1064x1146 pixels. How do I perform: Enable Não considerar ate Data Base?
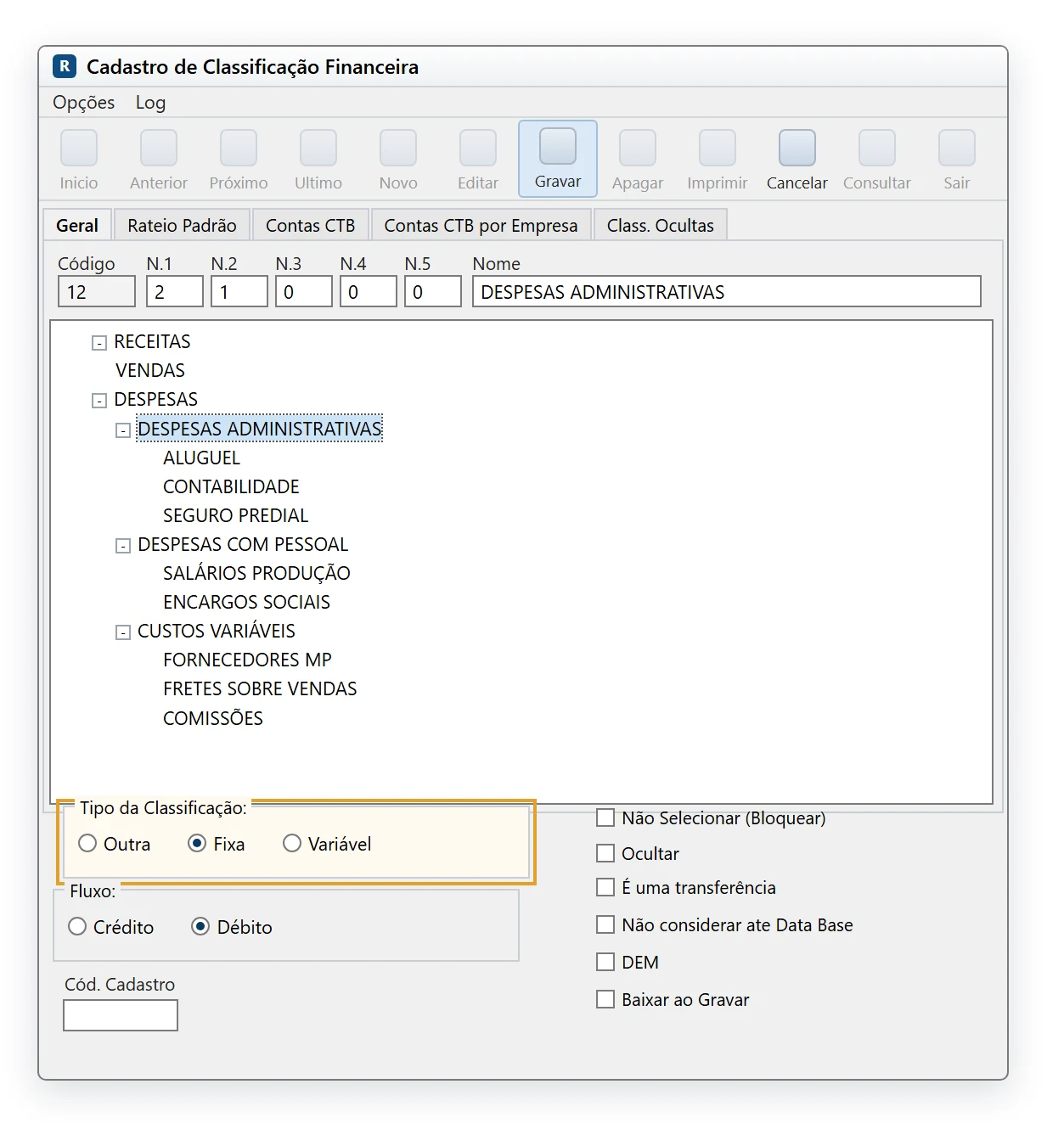coord(605,924)
